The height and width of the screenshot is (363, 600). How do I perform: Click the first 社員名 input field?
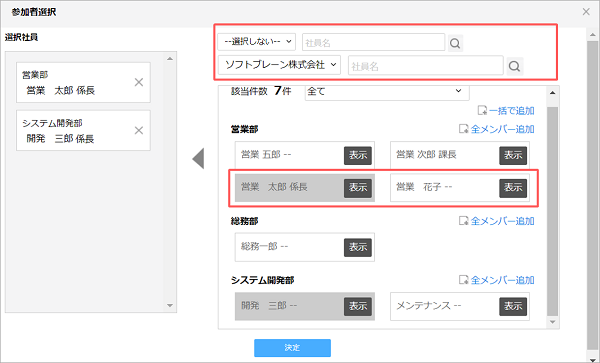[x=373, y=42]
